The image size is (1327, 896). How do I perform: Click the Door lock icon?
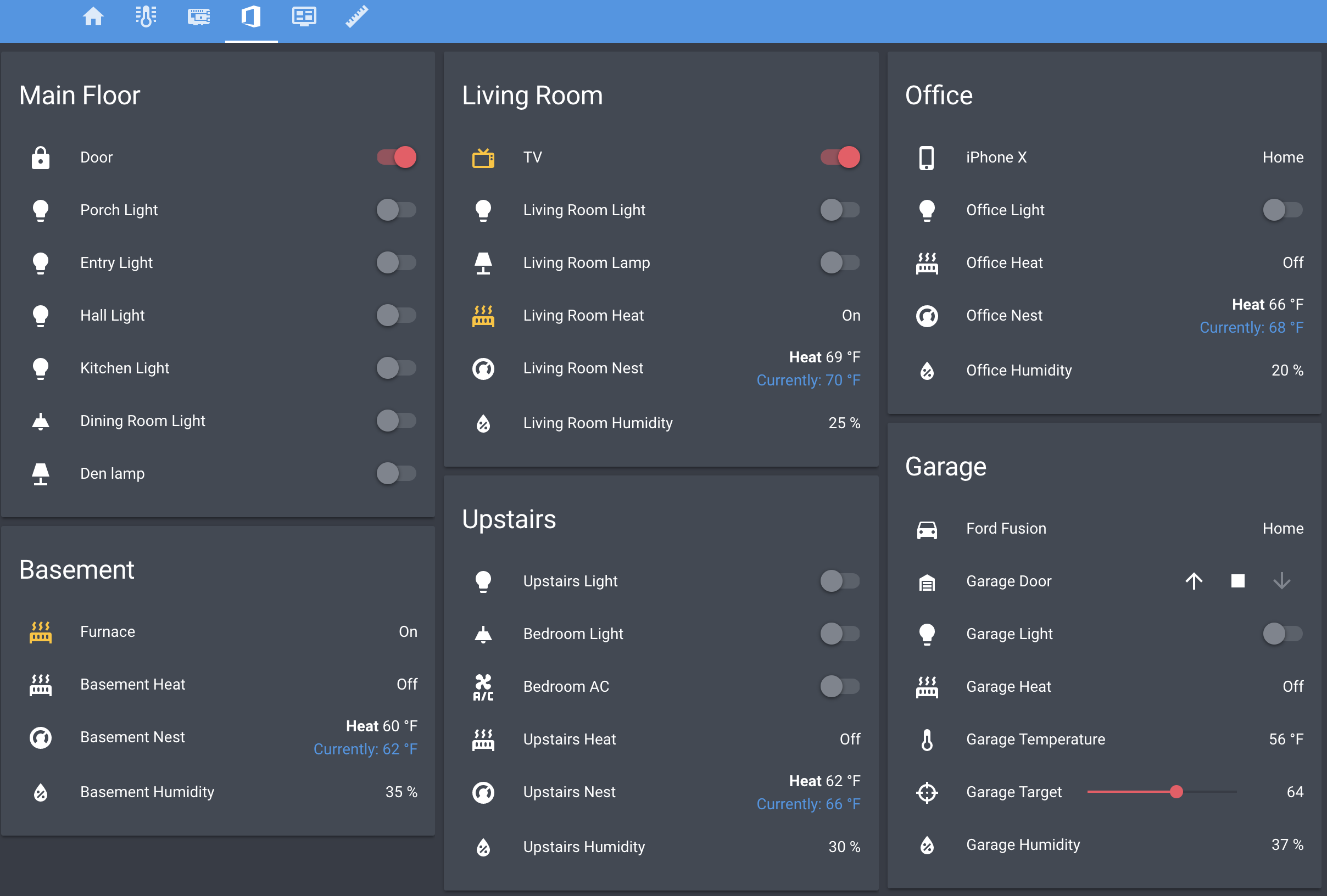coord(41,158)
